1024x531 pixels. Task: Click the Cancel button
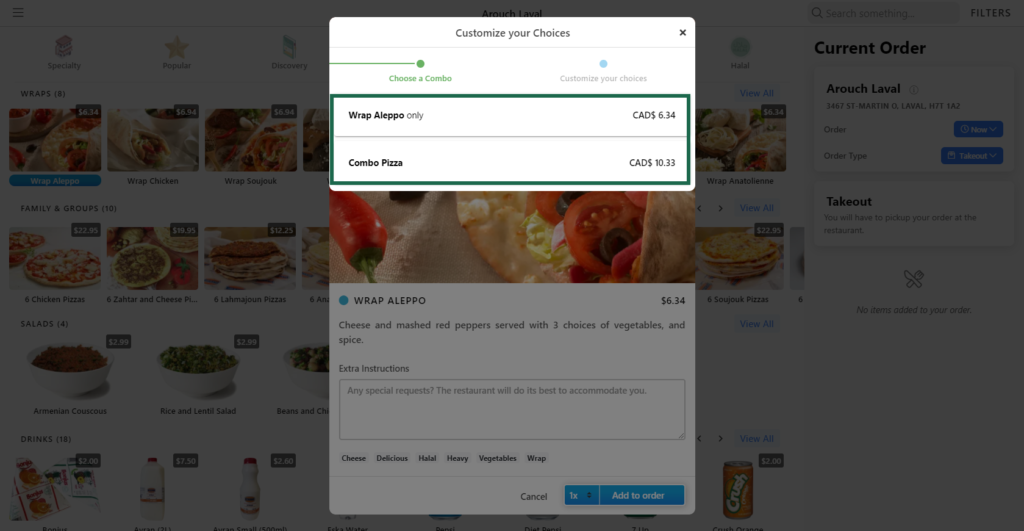point(534,496)
